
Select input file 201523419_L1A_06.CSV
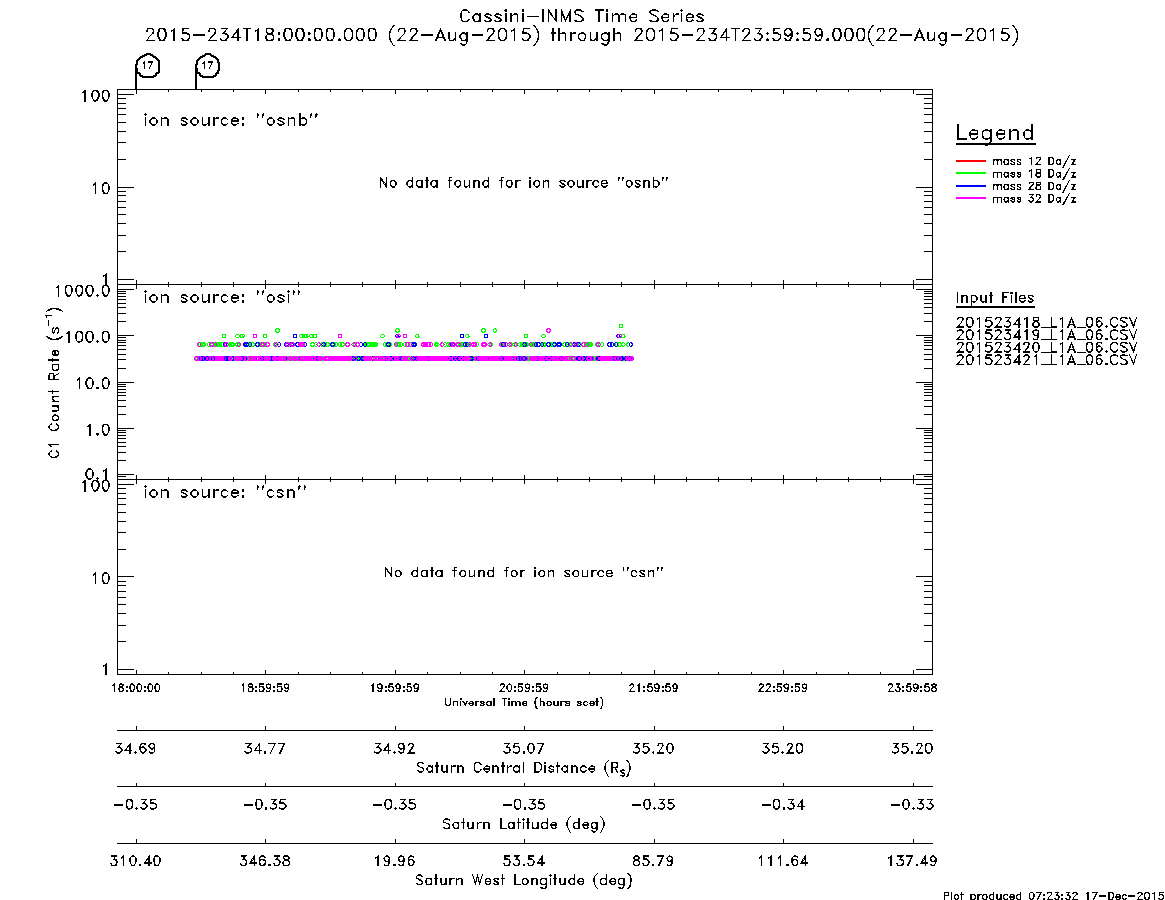pos(1046,335)
